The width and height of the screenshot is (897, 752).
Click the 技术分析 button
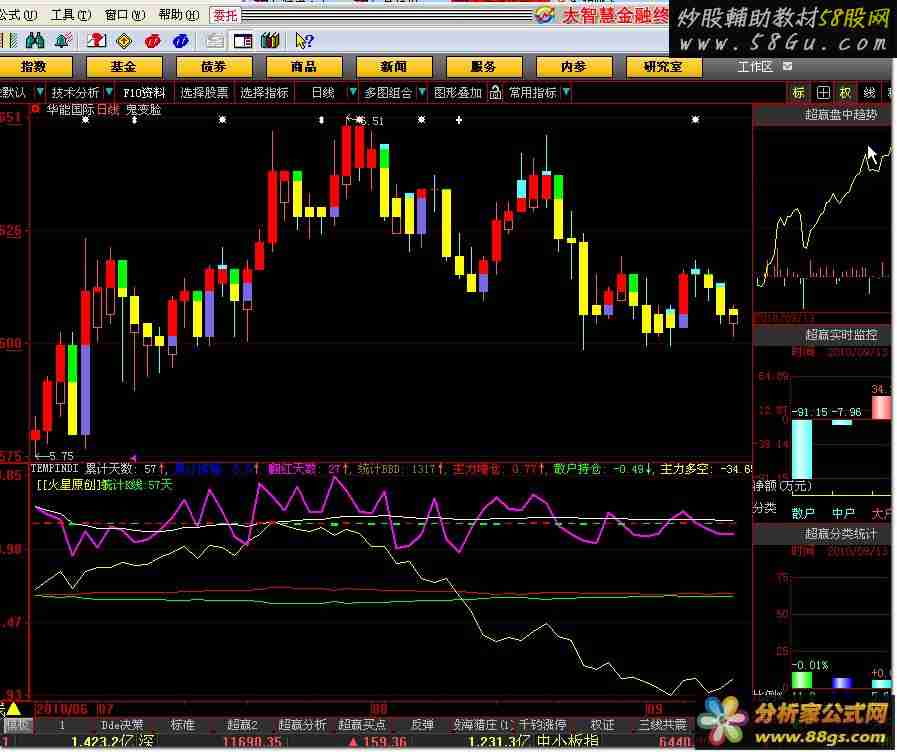coord(76,92)
